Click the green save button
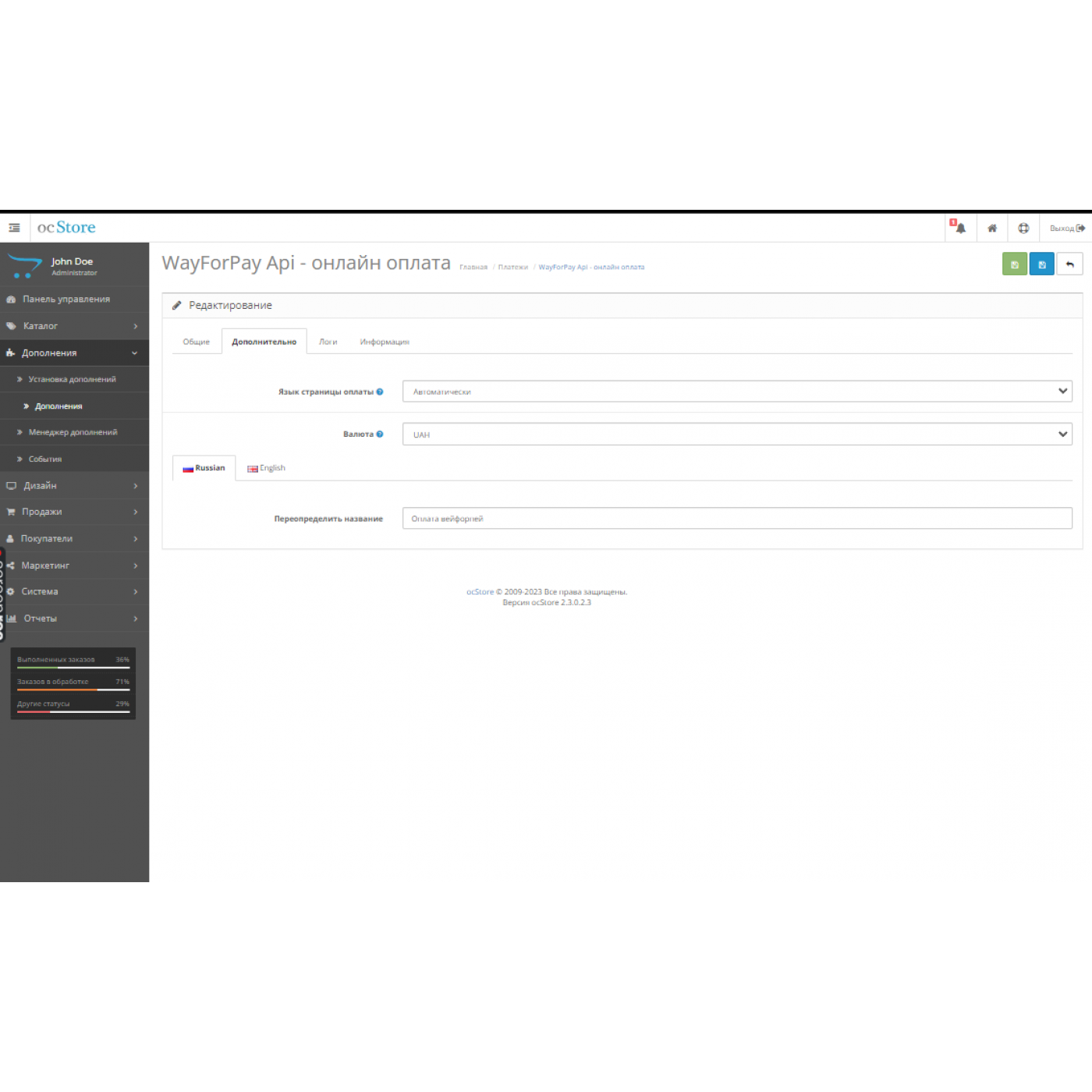1092x1092 pixels. tap(1014, 264)
